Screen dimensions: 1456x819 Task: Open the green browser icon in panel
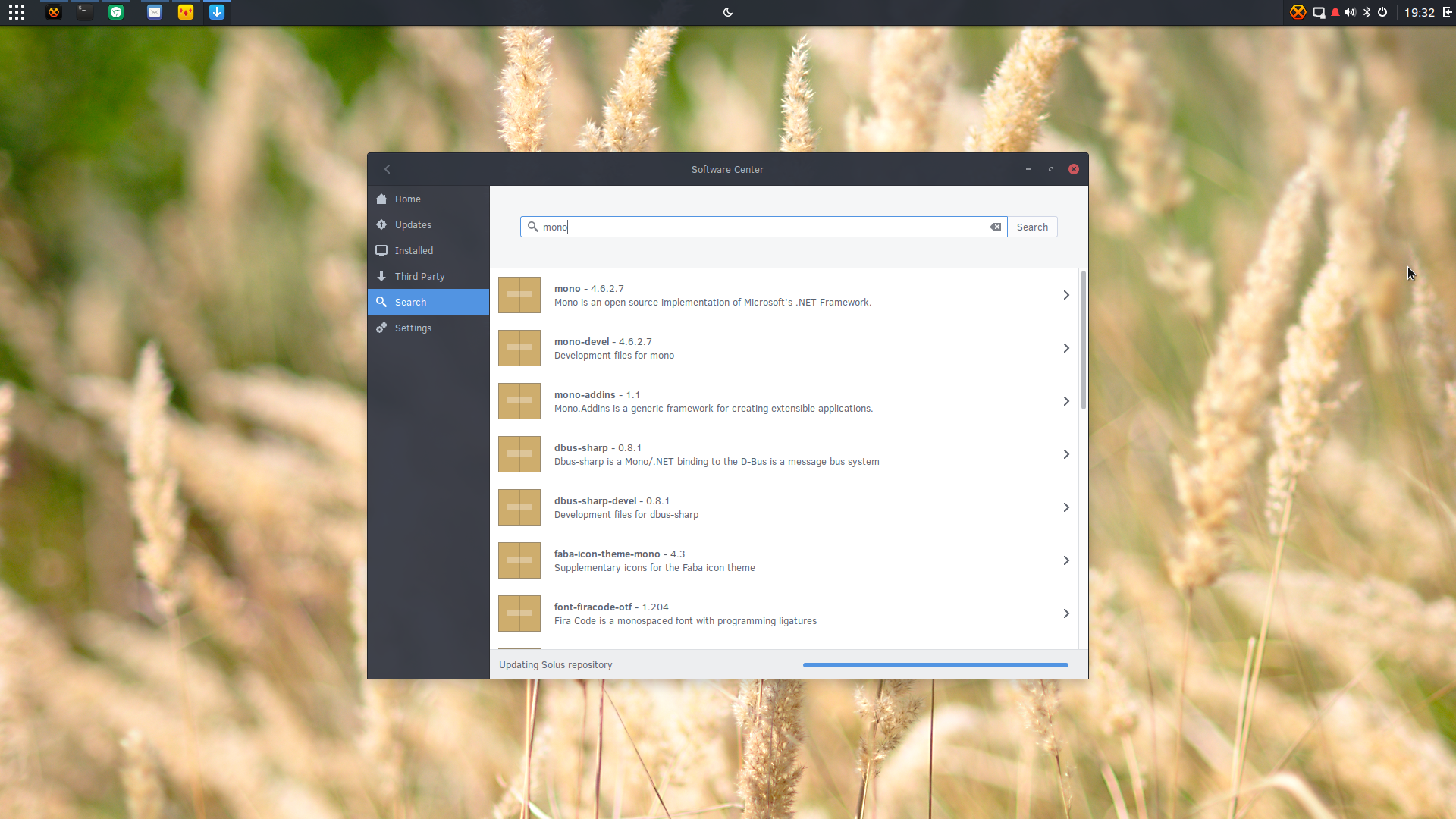point(116,12)
